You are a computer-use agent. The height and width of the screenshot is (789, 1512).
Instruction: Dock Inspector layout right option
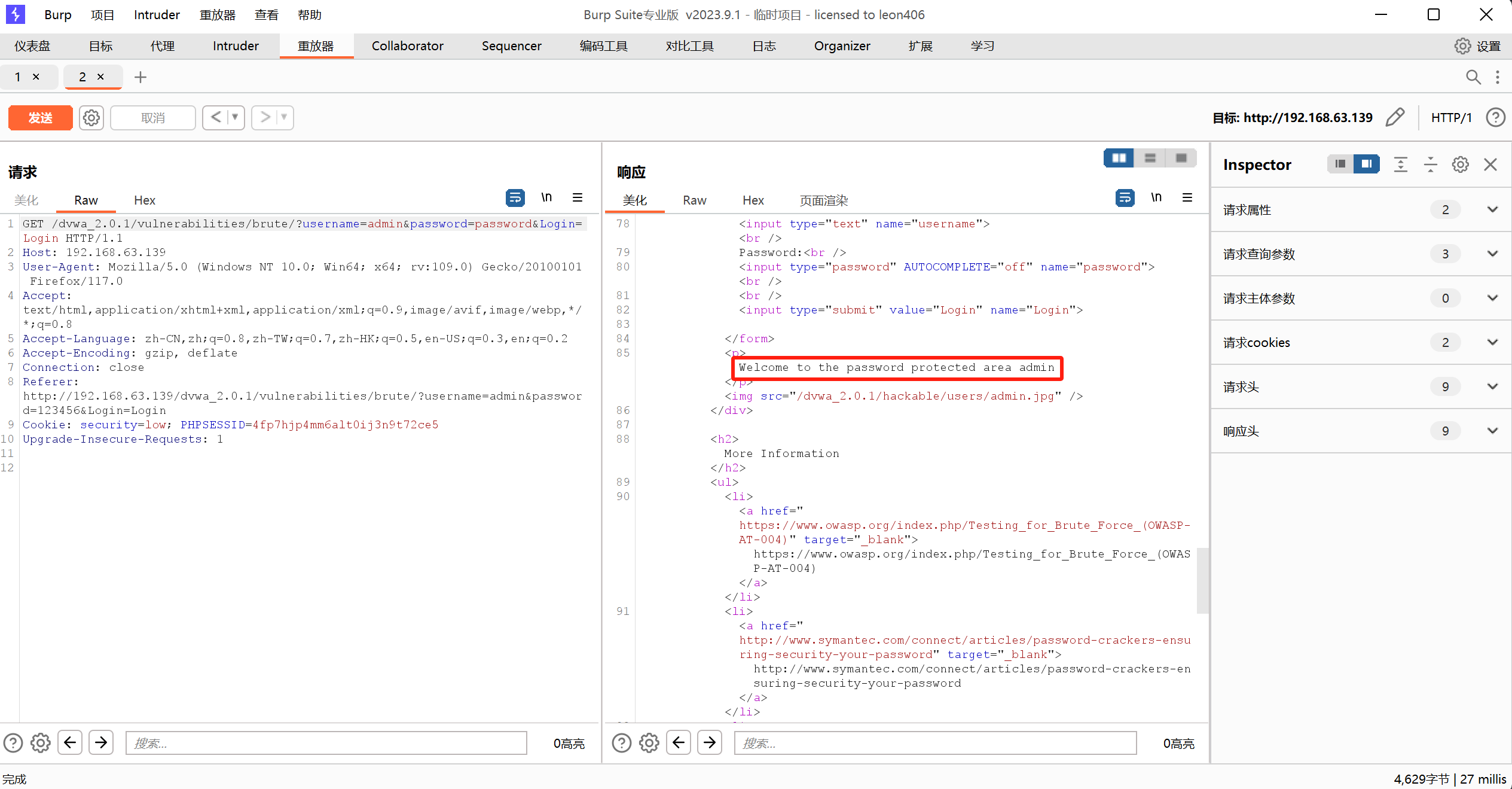pyautogui.click(x=1366, y=164)
